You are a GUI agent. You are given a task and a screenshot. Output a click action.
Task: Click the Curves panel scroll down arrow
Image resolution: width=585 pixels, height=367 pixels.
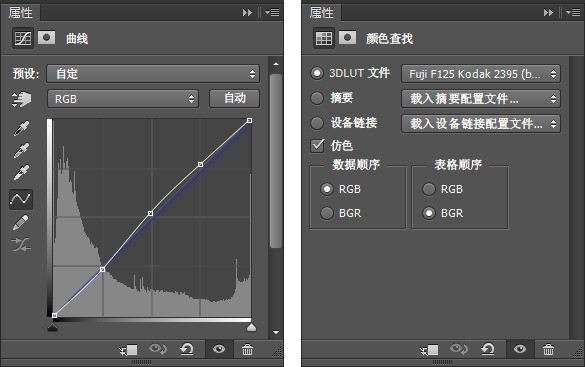coord(276,332)
